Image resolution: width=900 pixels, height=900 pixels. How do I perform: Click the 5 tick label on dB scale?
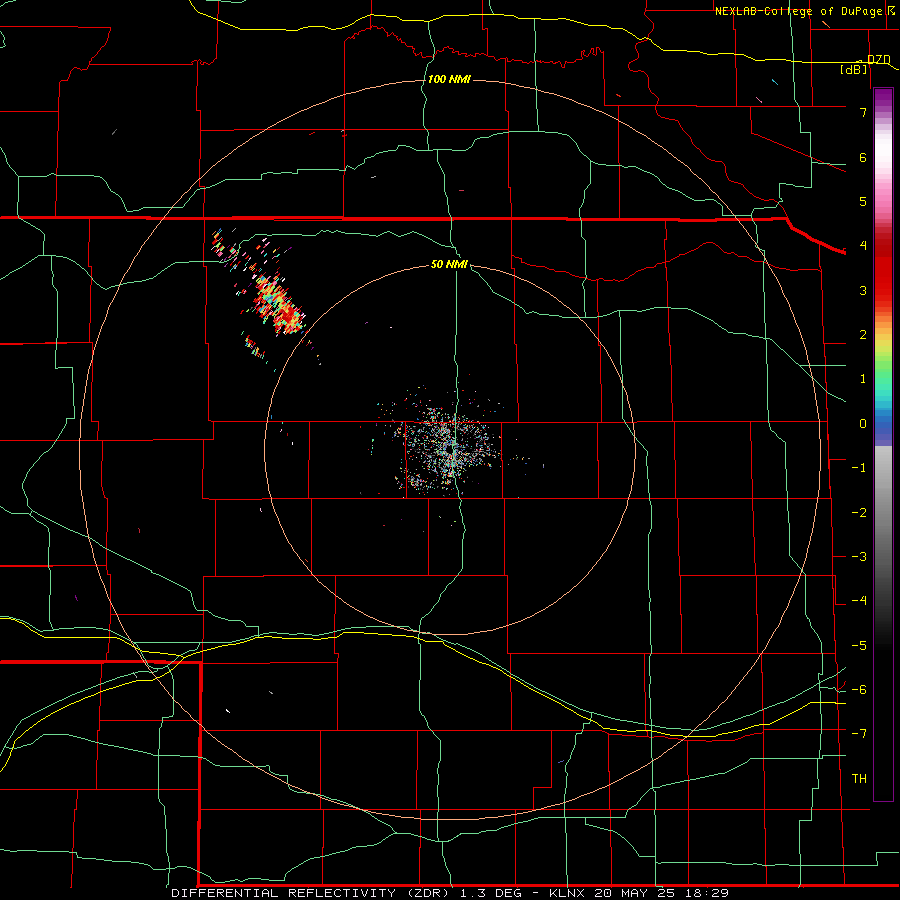coord(863,201)
